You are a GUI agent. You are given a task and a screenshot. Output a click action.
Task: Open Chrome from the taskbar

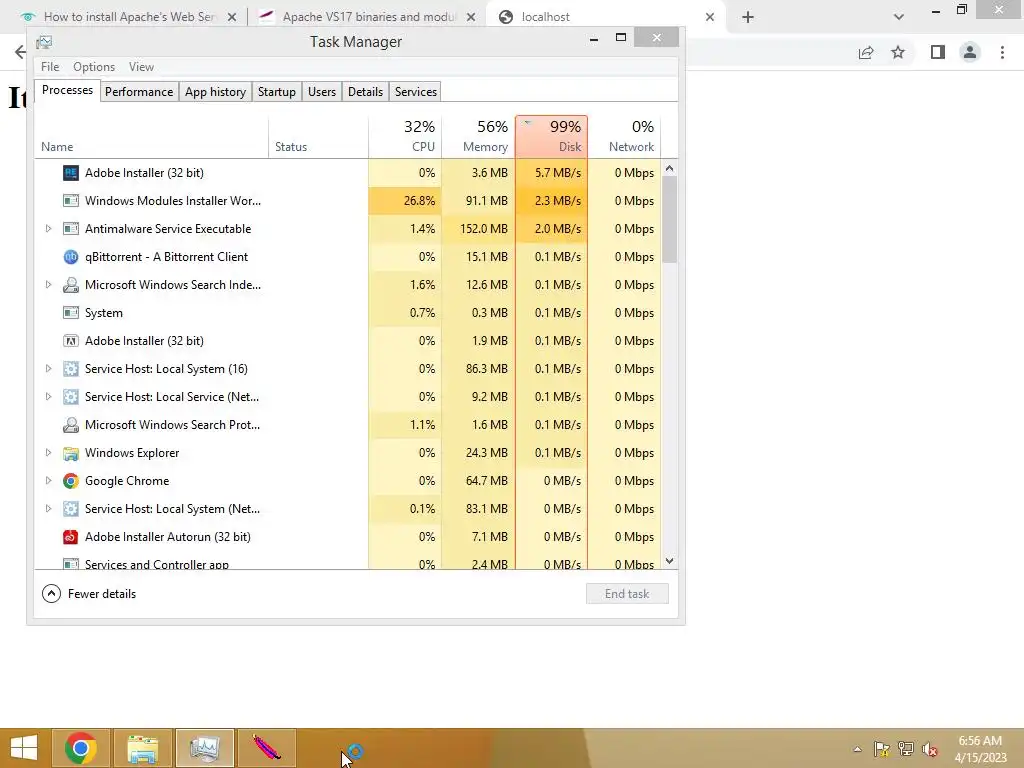[81, 748]
